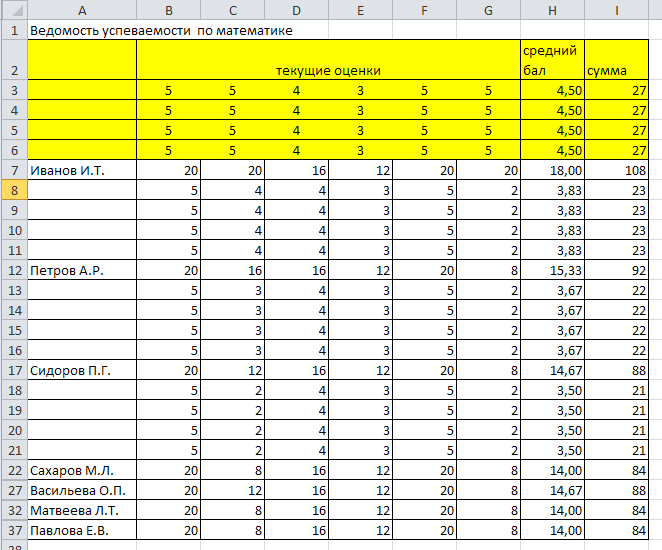Select column H header
Image resolution: width=662 pixels, height=550 pixels.
tap(553, 10)
